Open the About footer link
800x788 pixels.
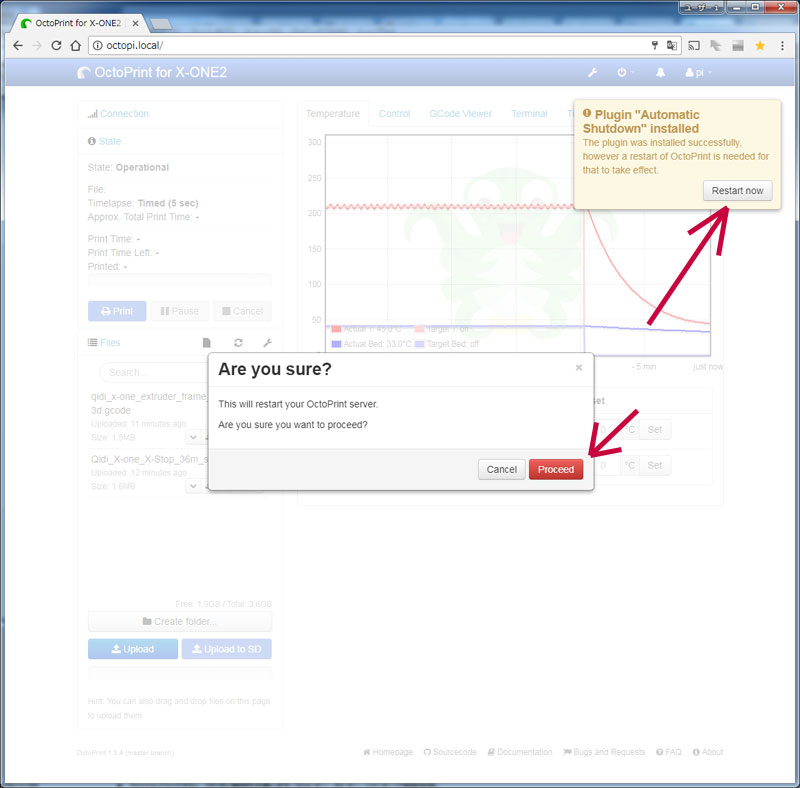click(708, 752)
